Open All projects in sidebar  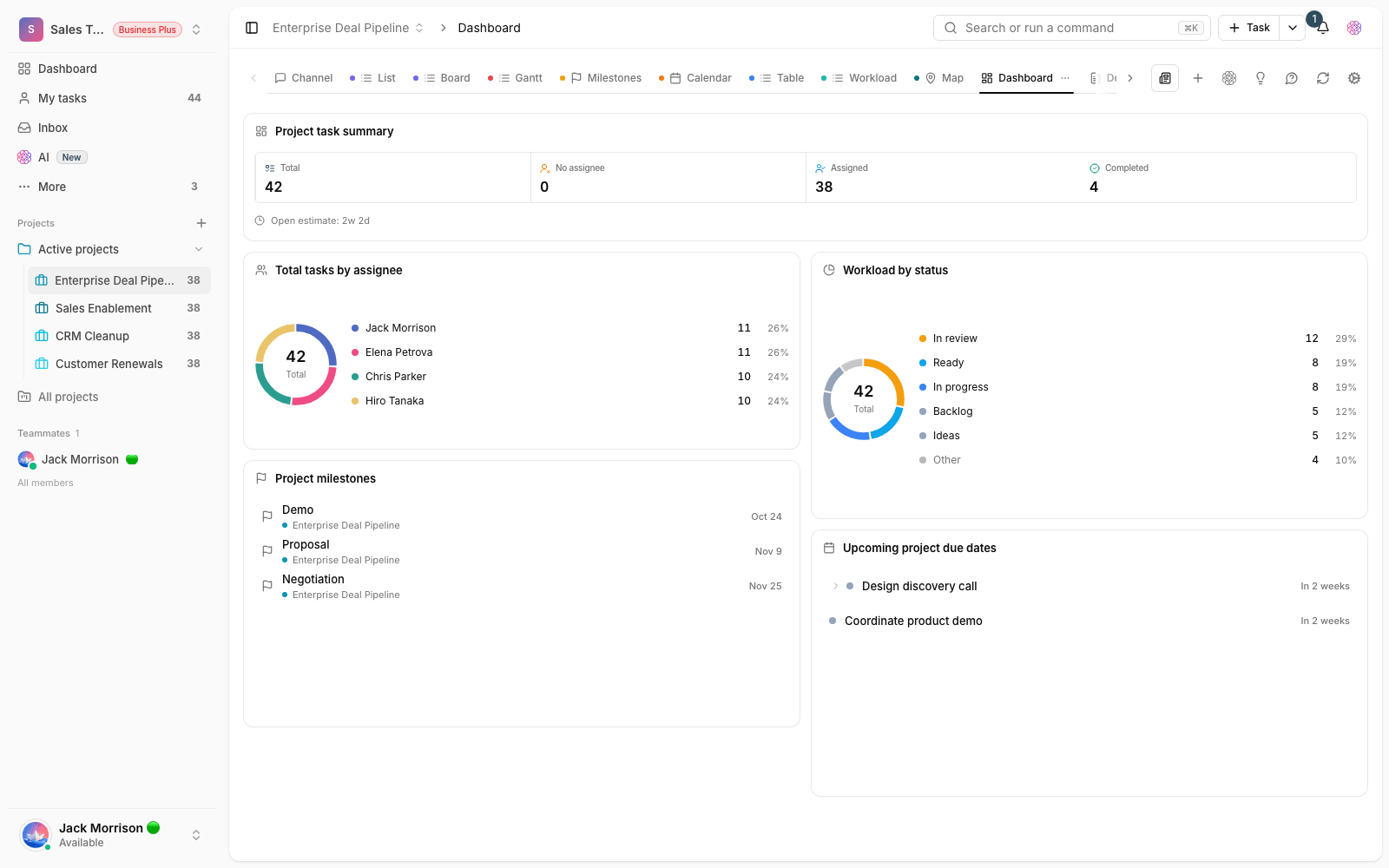[111, 397]
